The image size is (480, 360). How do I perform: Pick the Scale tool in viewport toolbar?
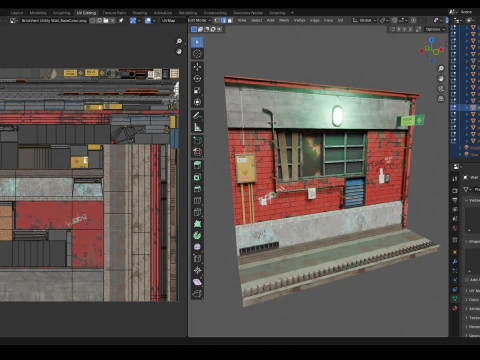pyautogui.click(x=197, y=90)
